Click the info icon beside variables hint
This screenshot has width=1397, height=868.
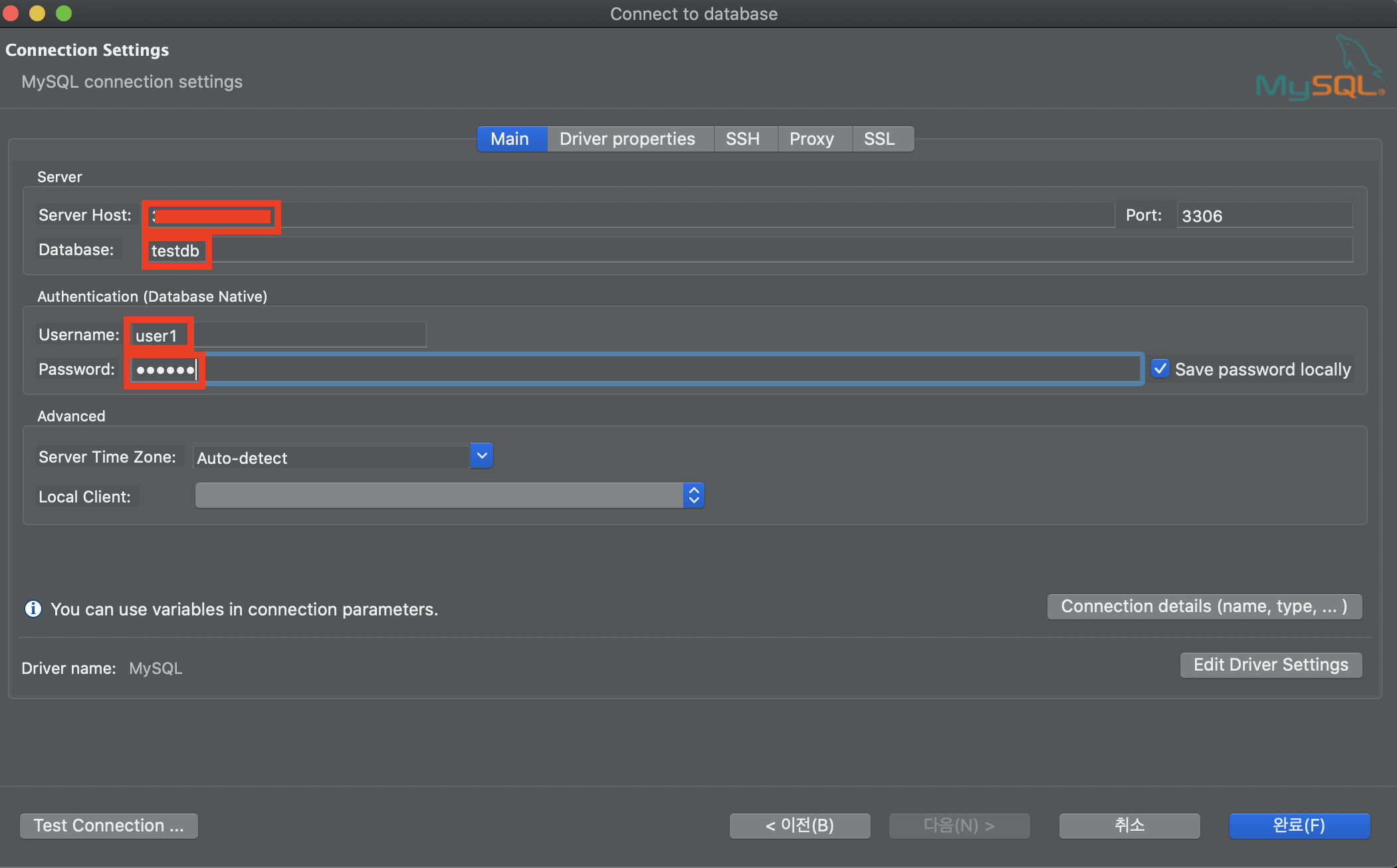[x=33, y=609]
